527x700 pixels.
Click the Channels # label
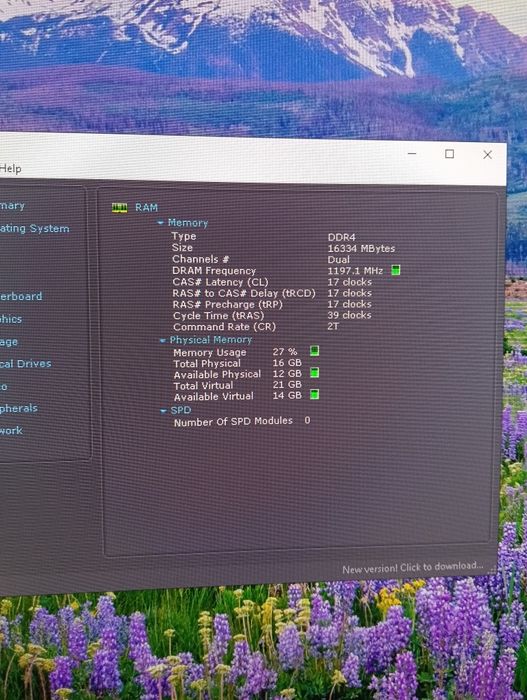pos(201,259)
